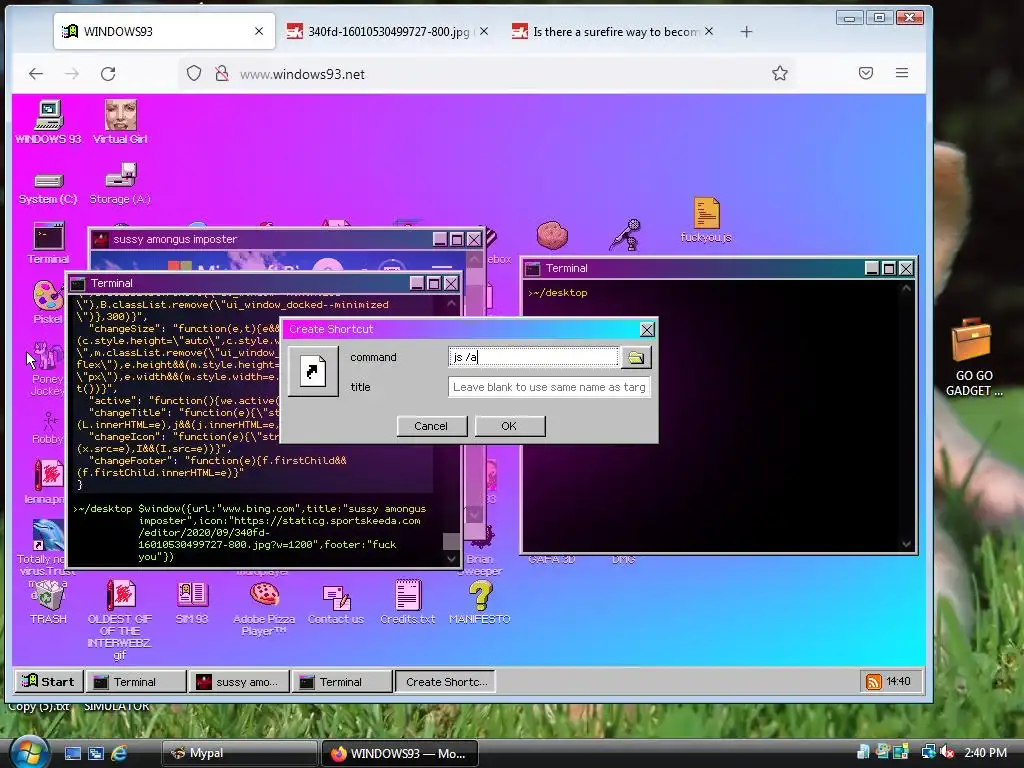Open the Windows Vista Start orb

click(29, 751)
